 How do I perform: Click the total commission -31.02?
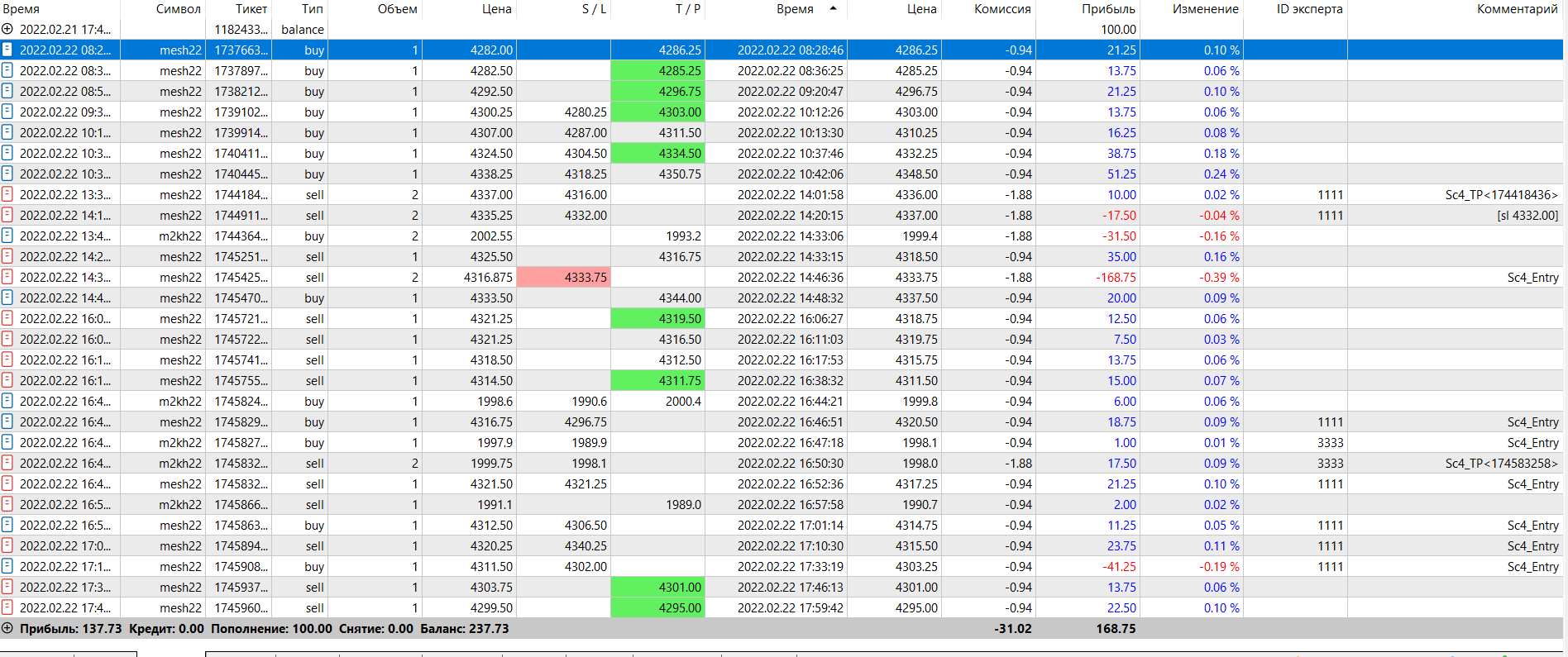[x=1013, y=628]
